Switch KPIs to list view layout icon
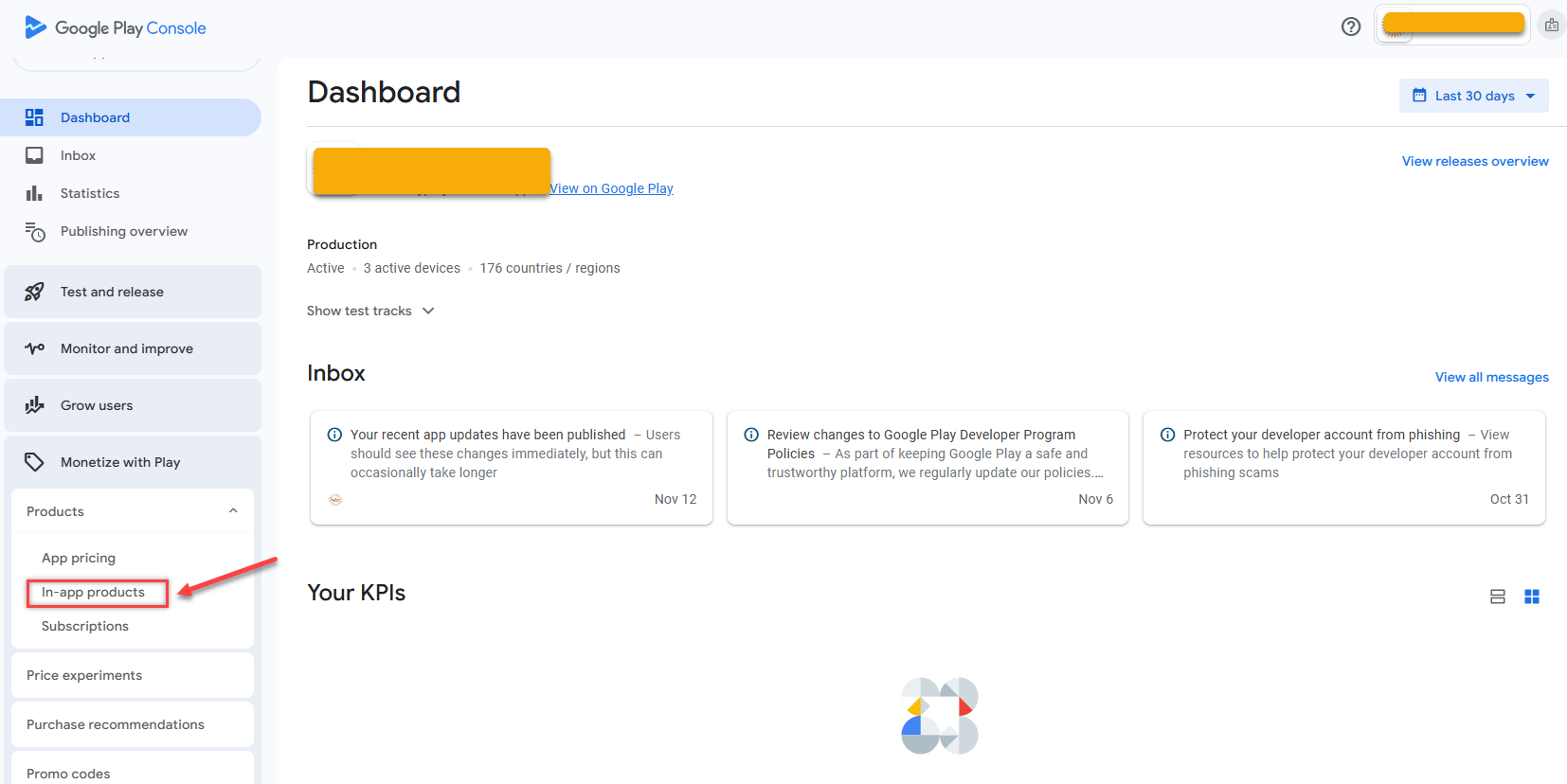 [1498, 597]
